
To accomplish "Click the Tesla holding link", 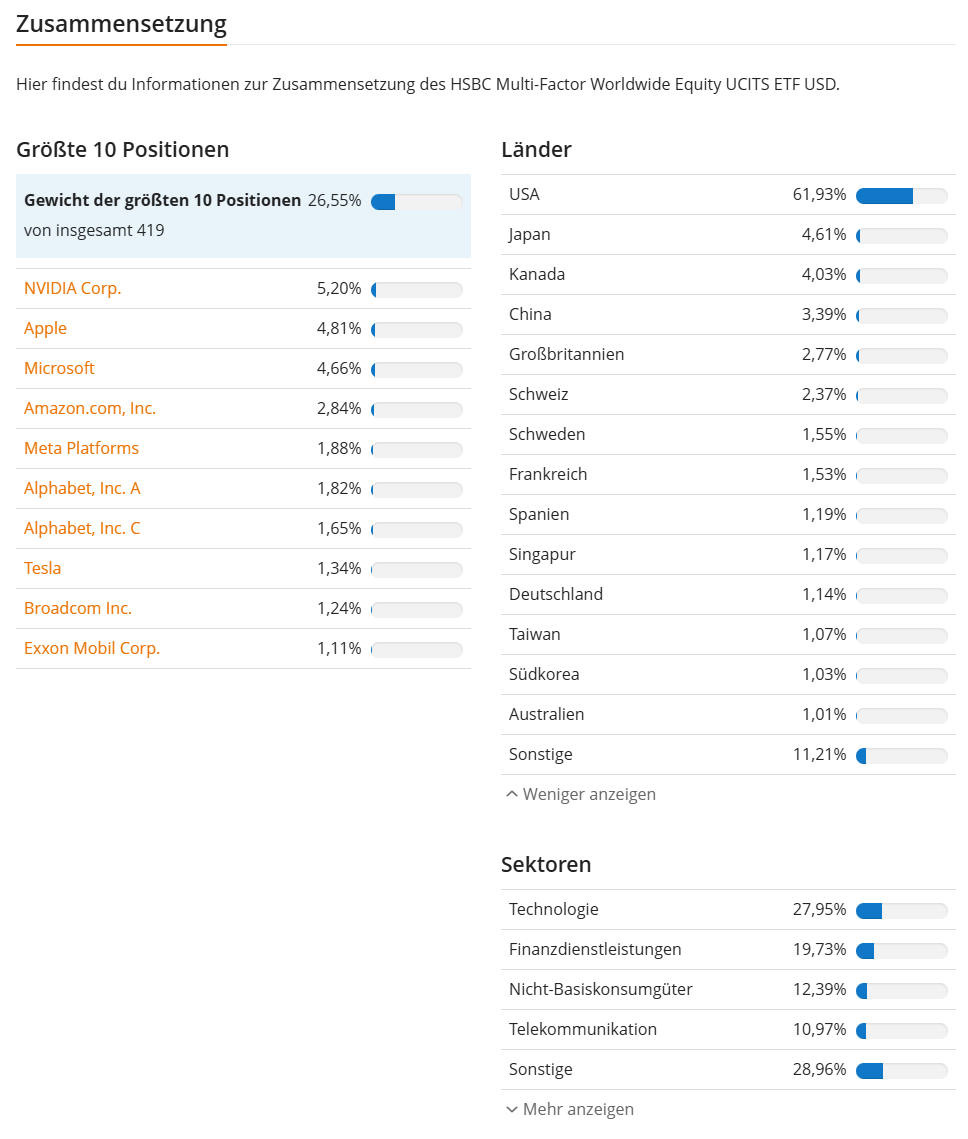I will 42,568.
